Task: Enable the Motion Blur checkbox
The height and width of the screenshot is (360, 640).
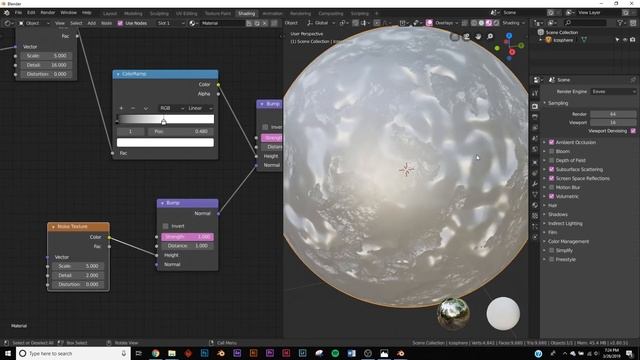Action: 551,187
